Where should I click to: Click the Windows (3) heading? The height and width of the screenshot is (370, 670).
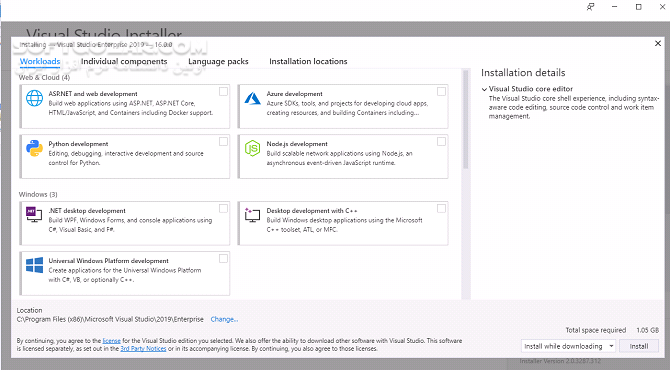tap(38, 194)
